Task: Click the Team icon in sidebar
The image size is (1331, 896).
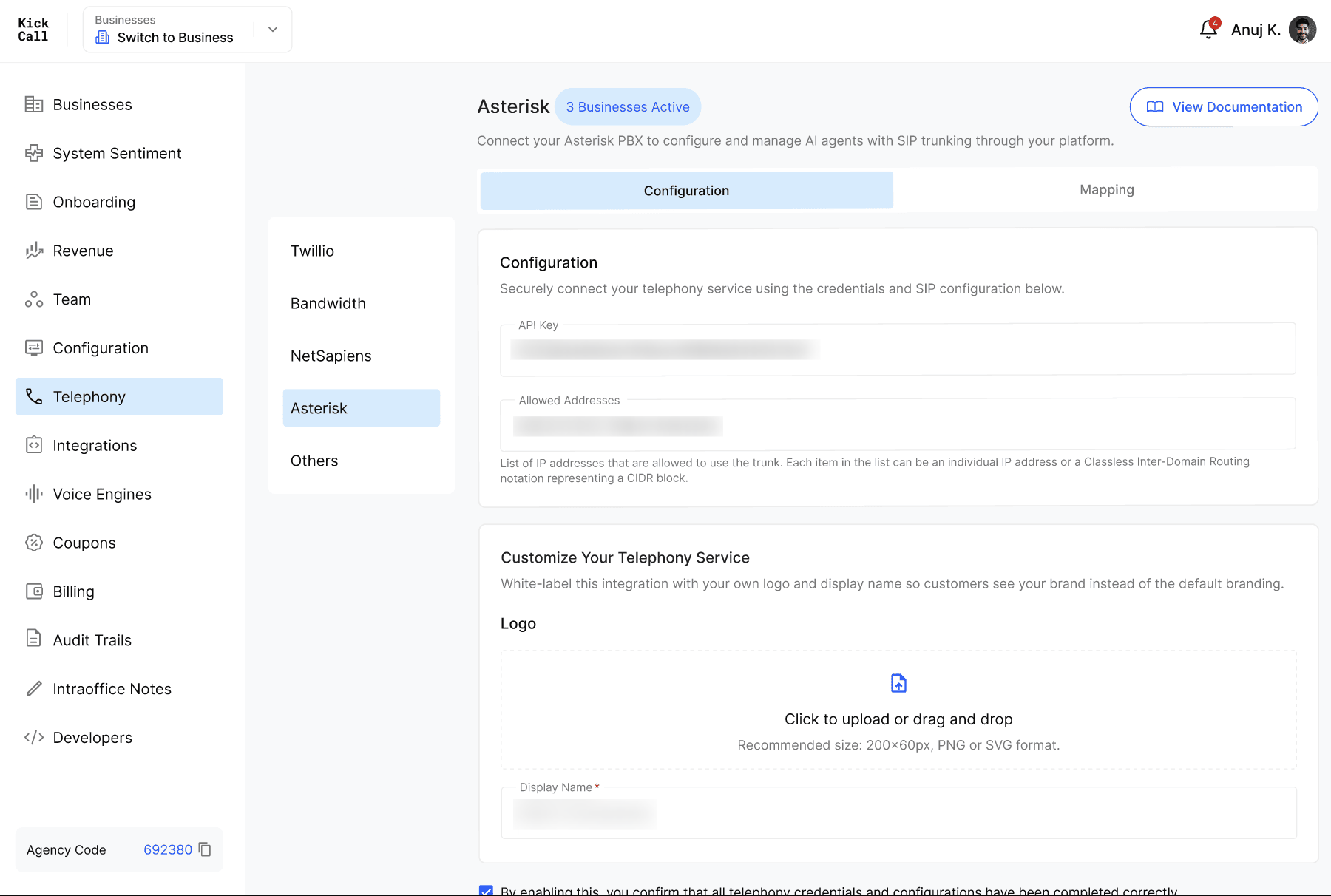Action: (34, 299)
